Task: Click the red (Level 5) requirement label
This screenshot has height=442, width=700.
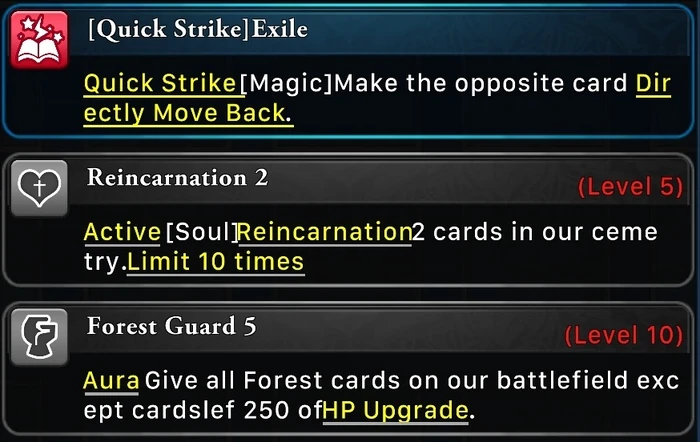Action: (630, 187)
